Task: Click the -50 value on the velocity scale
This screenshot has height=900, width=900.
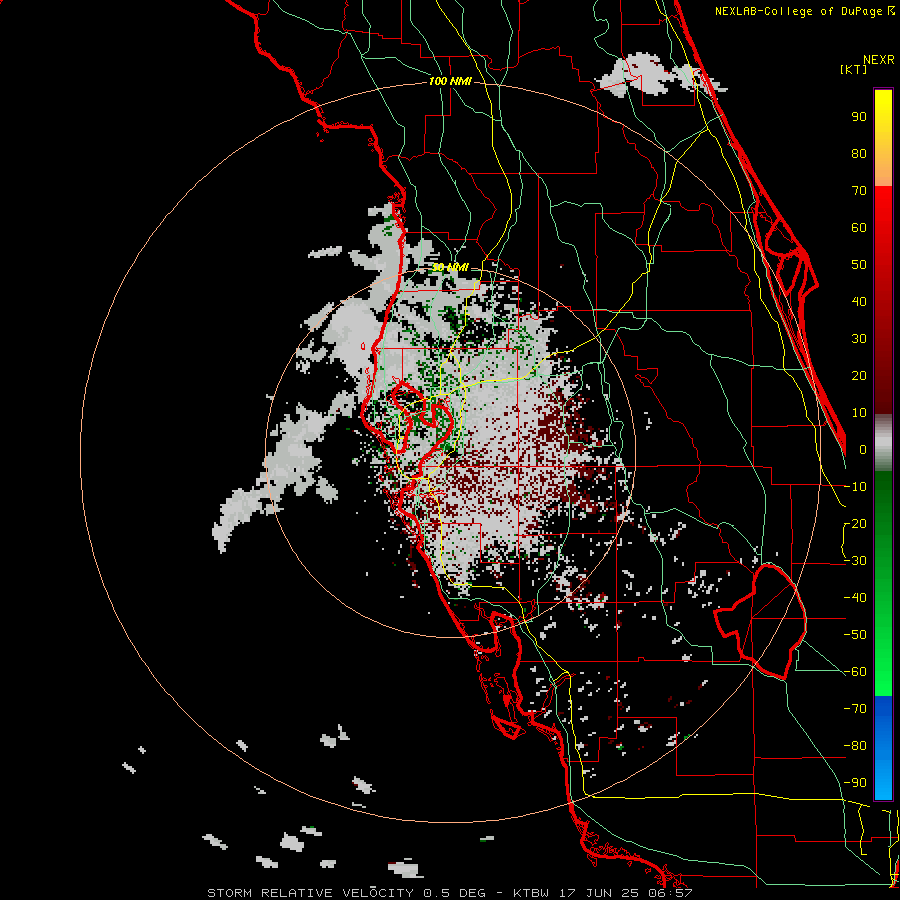Action: (855, 635)
